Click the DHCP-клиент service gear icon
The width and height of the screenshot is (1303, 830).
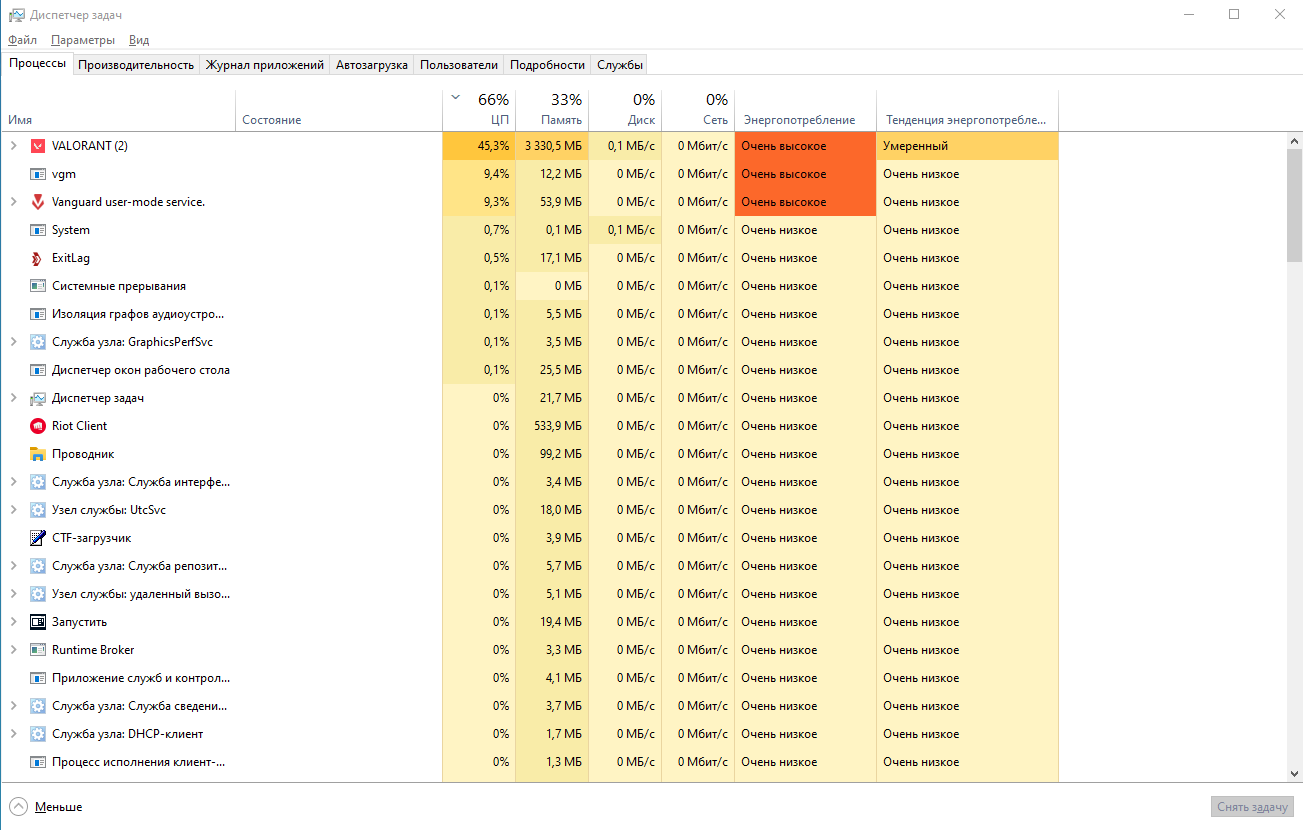pos(38,734)
